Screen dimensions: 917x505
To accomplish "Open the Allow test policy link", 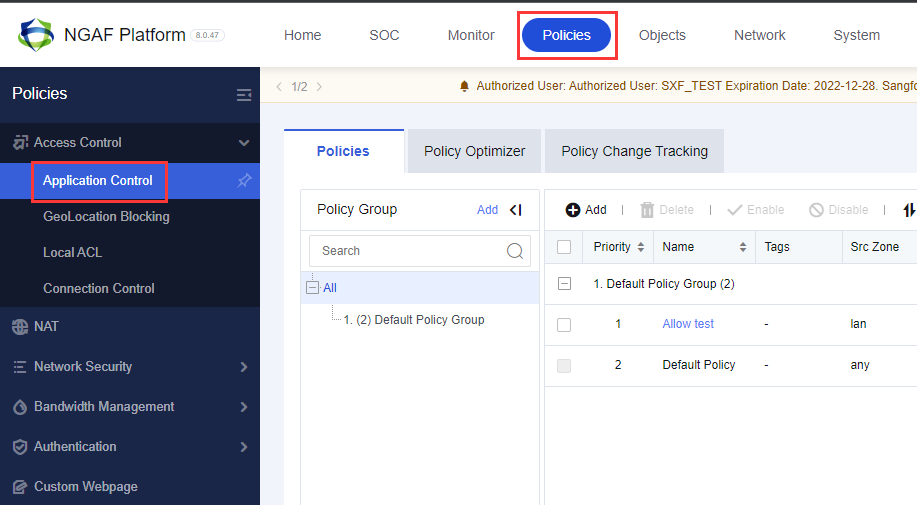I will tap(688, 324).
